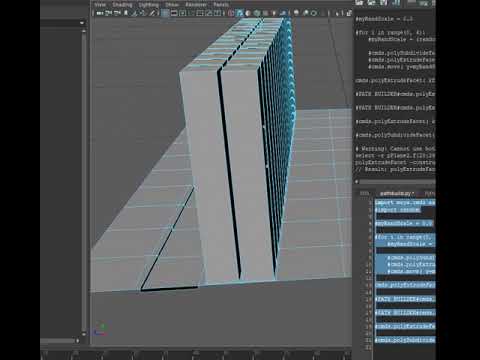Toggle the viewport Grid display
480x360 pixels.
coord(165,13)
